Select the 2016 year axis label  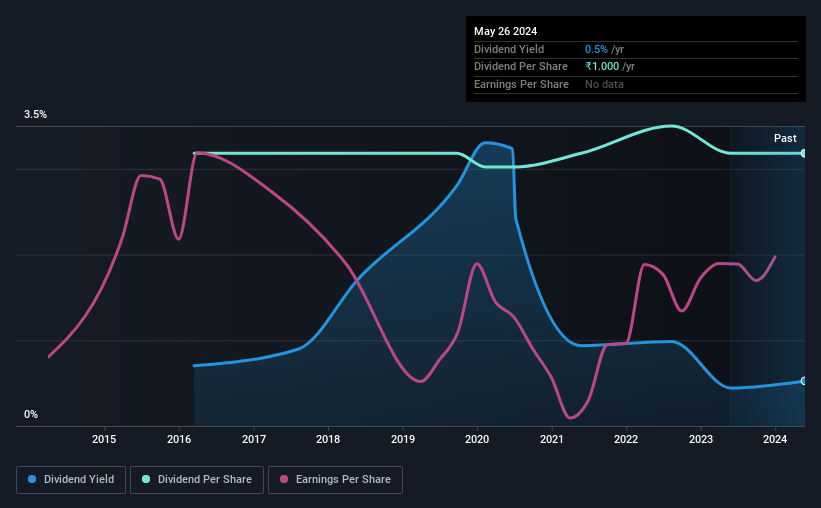[179, 439]
